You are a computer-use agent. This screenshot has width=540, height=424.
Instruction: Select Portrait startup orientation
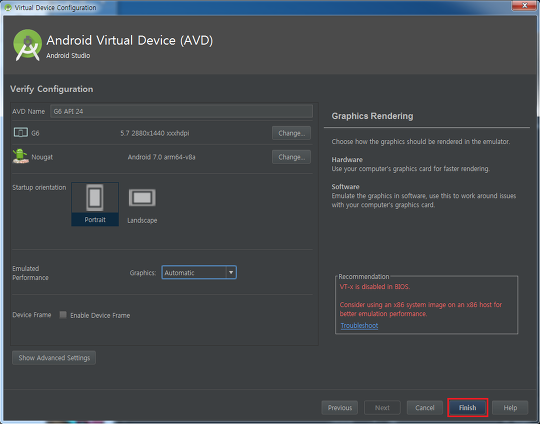pos(95,204)
